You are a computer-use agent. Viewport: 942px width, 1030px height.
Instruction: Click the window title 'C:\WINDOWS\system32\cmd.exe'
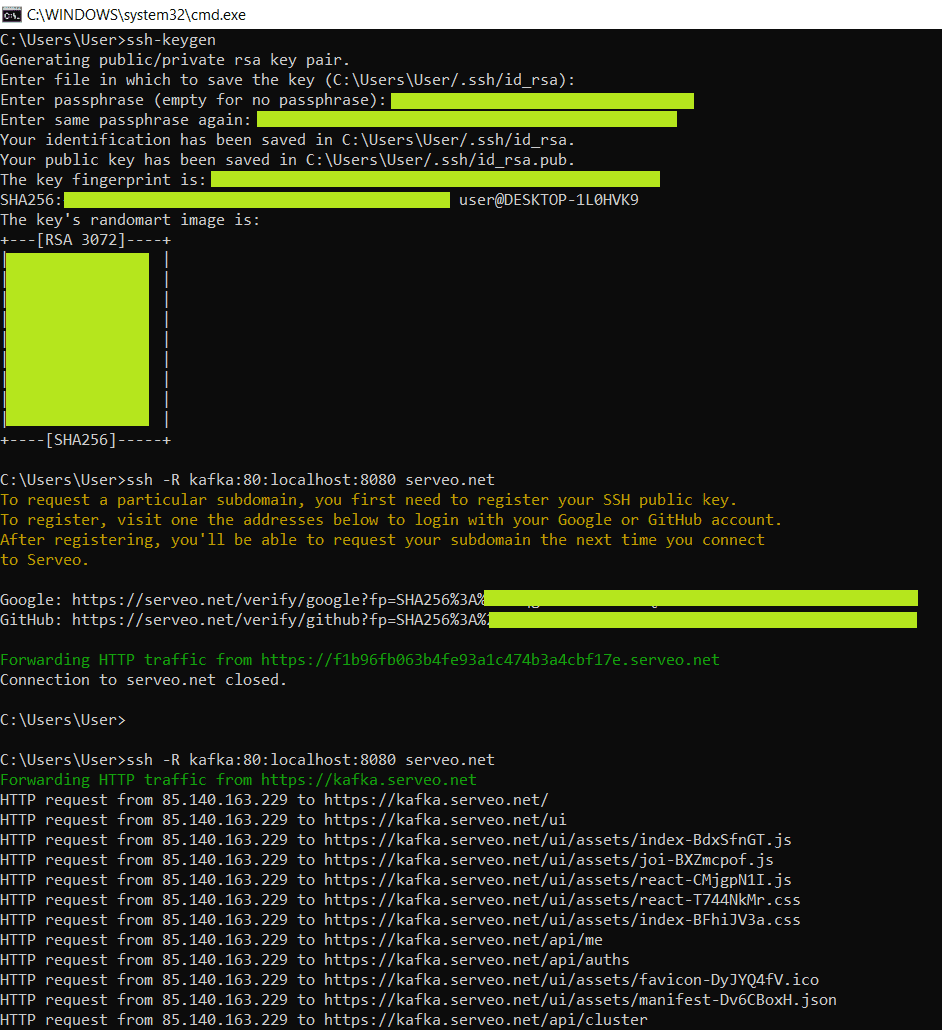point(137,14)
